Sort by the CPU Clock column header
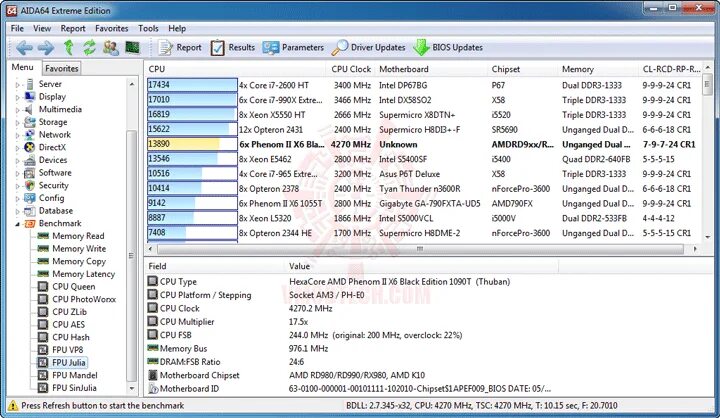720x418 pixels. coord(351,69)
